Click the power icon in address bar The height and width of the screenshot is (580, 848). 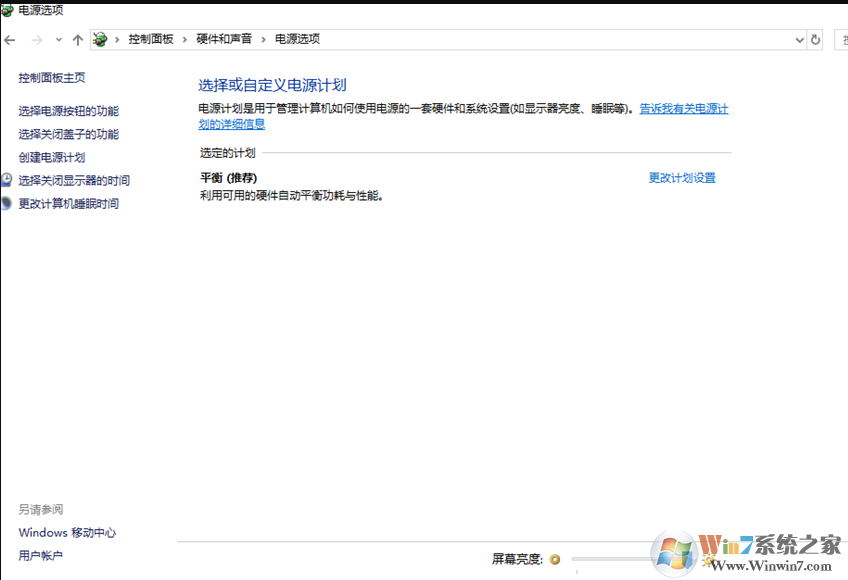(100, 39)
